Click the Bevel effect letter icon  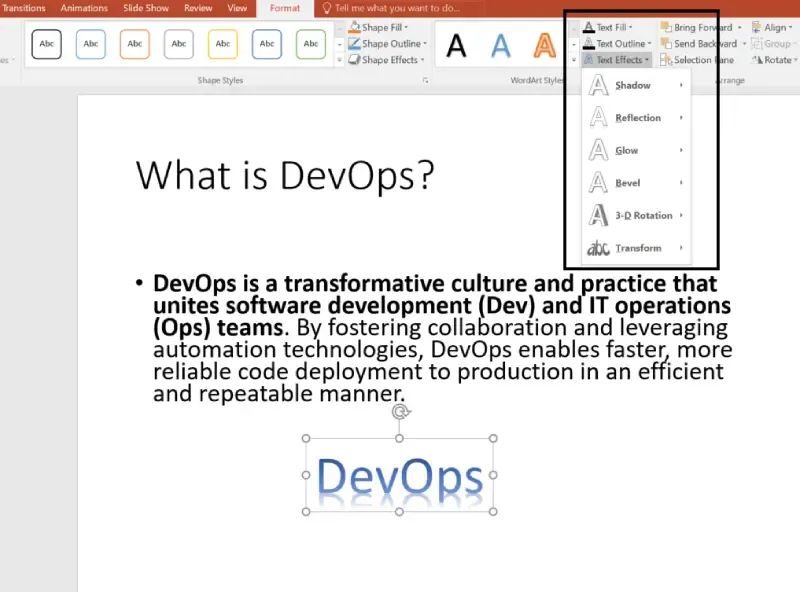pos(598,183)
